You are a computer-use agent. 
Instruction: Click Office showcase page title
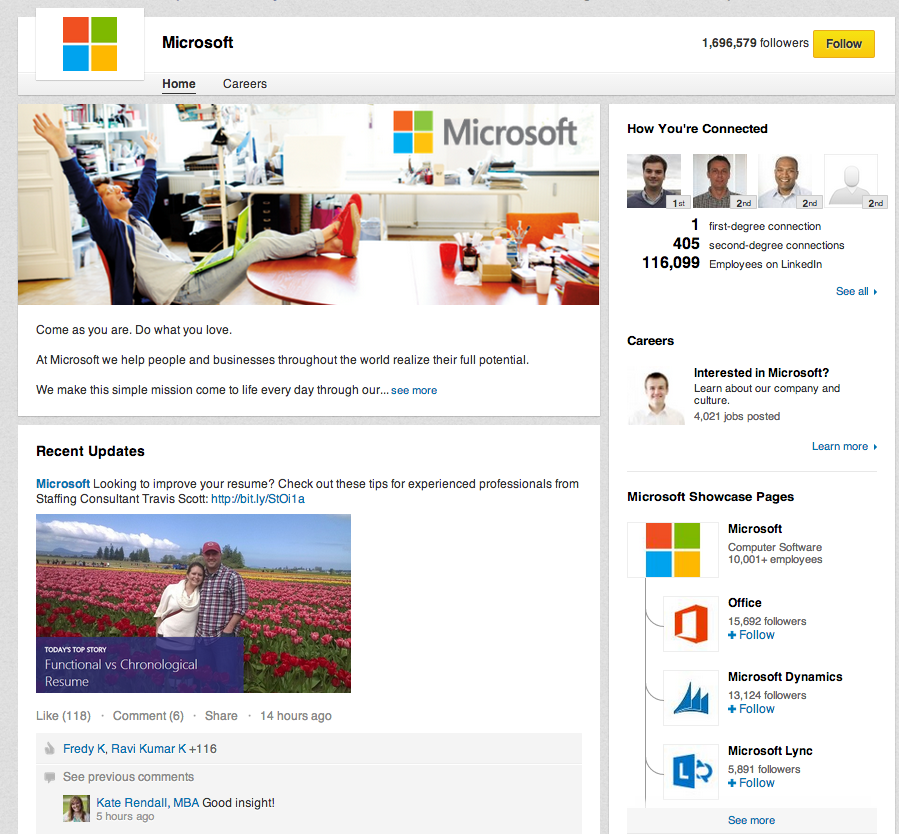[745, 603]
